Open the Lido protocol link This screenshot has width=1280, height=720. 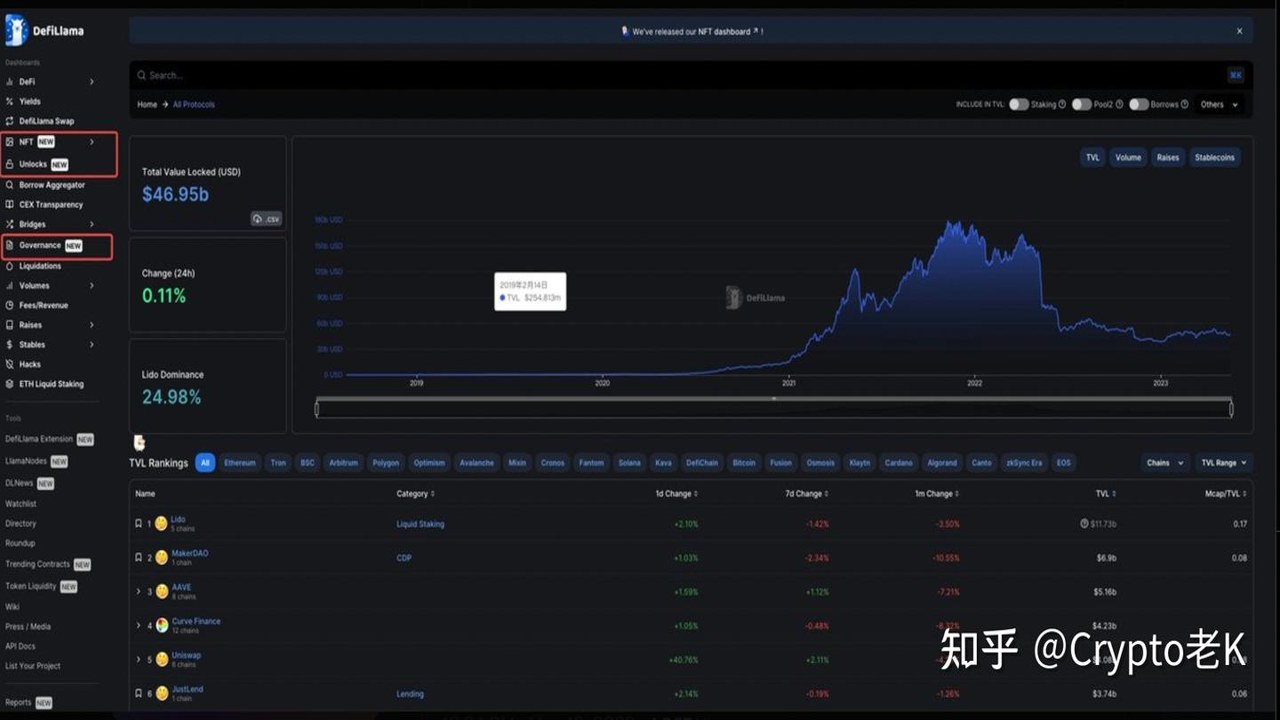[178, 519]
